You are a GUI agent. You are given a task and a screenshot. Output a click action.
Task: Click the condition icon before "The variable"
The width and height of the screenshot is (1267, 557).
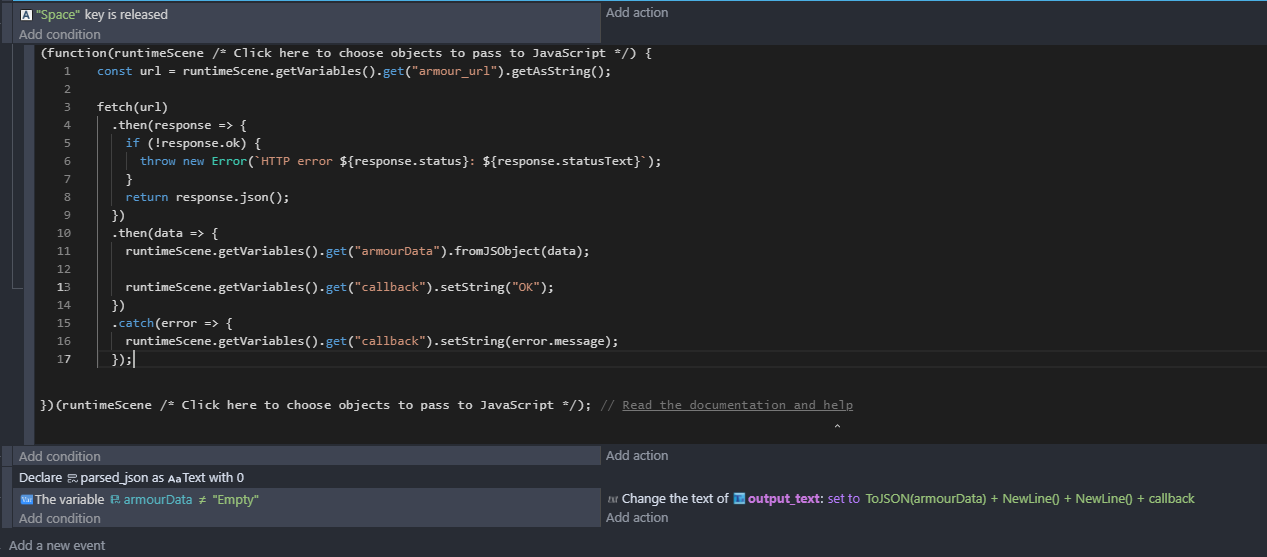pos(26,499)
